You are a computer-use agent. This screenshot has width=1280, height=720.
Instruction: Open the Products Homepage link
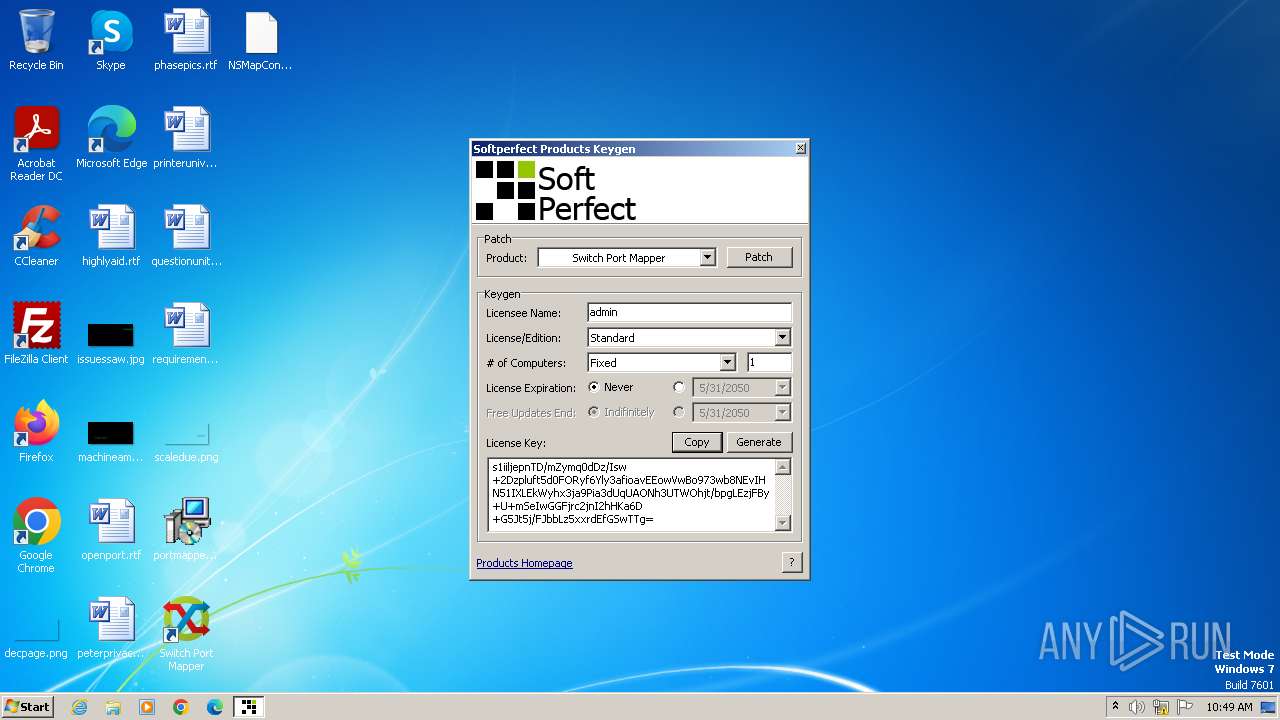pyautogui.click(x=524, y=563)
